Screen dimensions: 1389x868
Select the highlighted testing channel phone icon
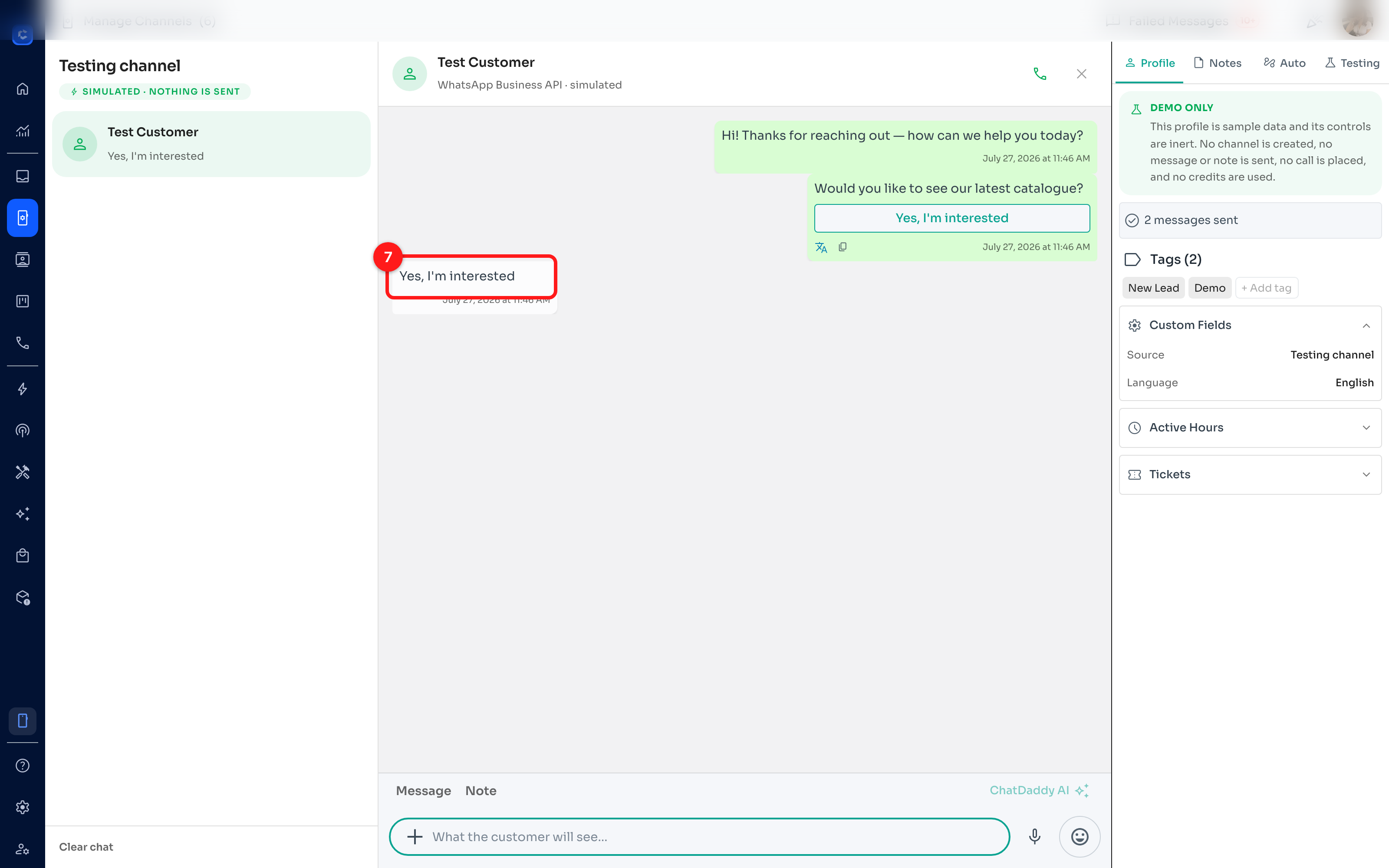click(23, 217)
